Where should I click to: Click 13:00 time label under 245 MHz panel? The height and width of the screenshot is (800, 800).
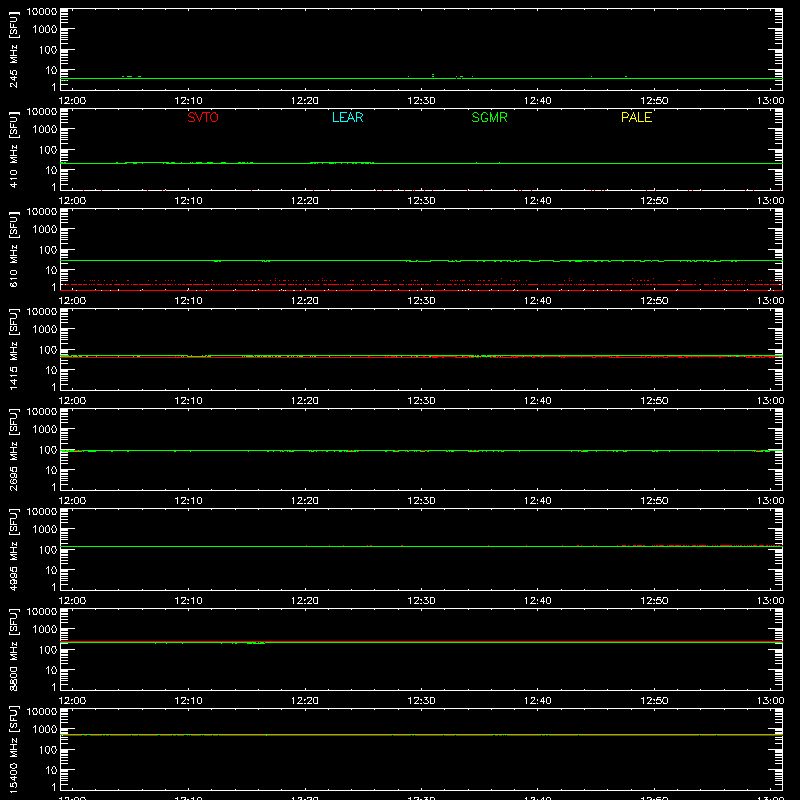tap(770, 101)
